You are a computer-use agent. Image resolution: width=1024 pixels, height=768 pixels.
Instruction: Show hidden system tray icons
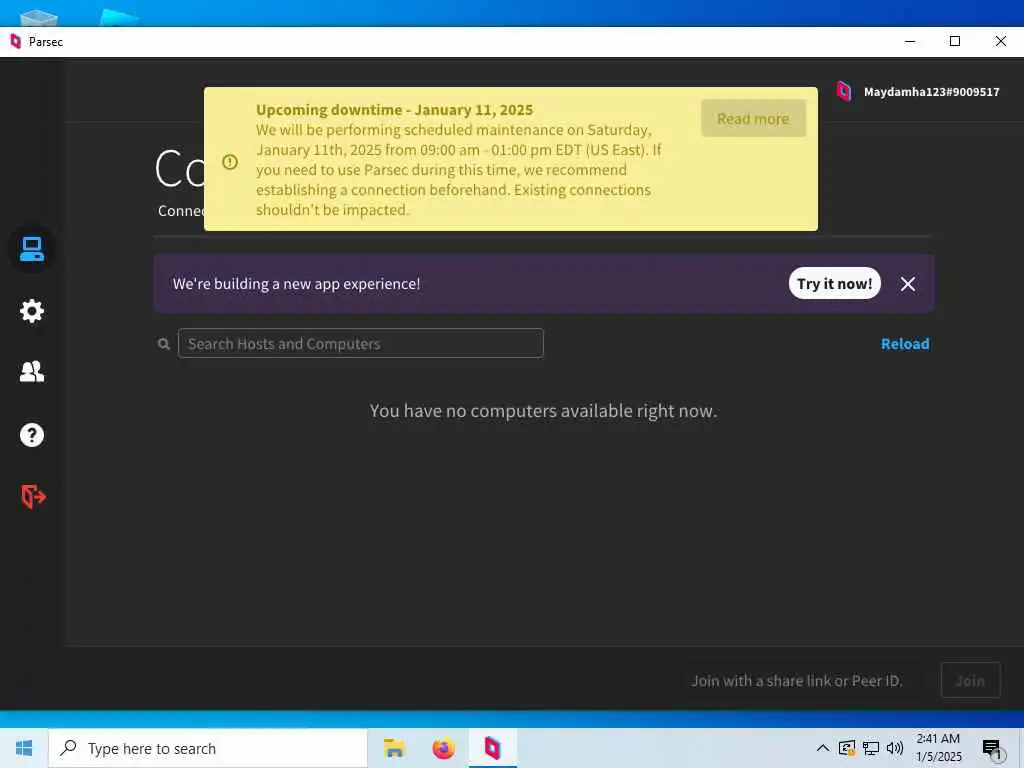[823, 748]
